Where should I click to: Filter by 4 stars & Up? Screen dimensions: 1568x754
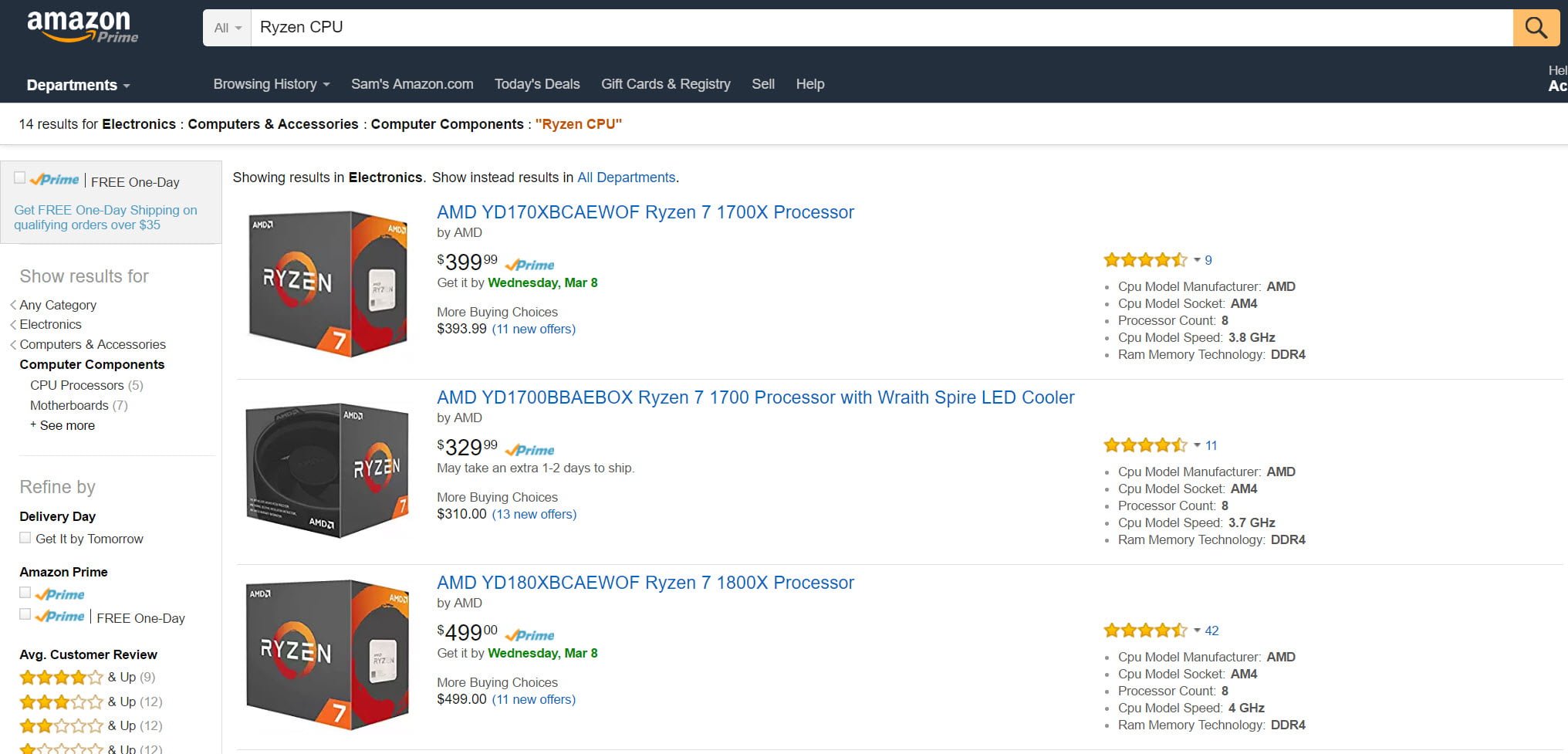point(87,678)
